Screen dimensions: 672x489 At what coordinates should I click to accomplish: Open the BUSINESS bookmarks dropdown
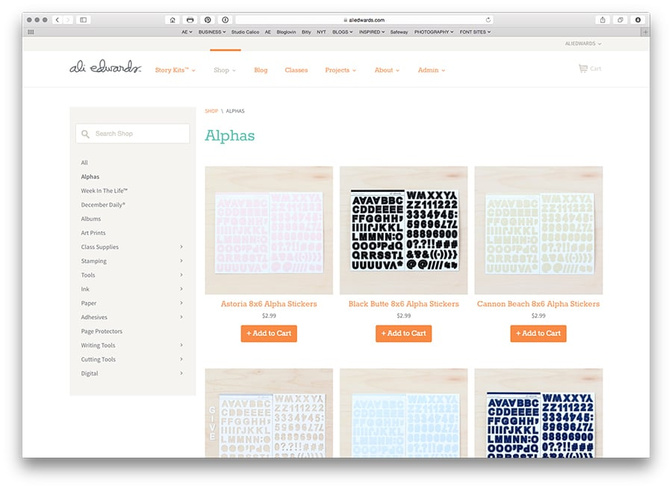[212, 32]
